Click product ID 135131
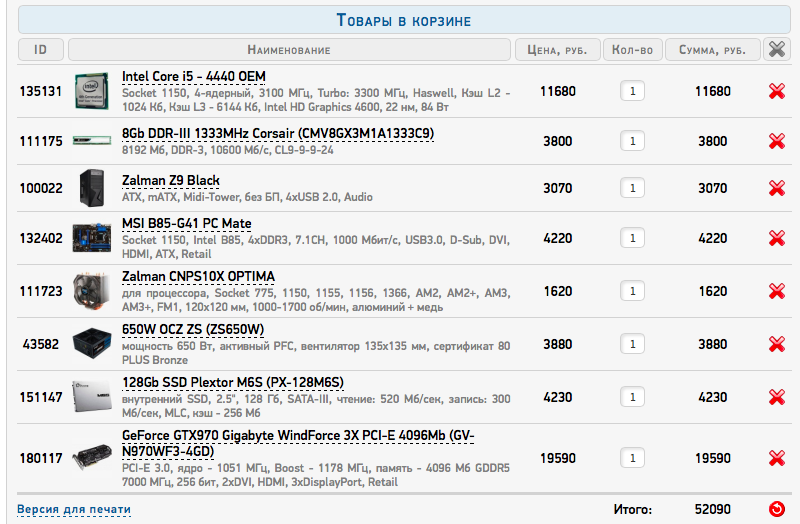Image resolution: width=800 pixels, height=524 pixels. (x=41, y=91)
